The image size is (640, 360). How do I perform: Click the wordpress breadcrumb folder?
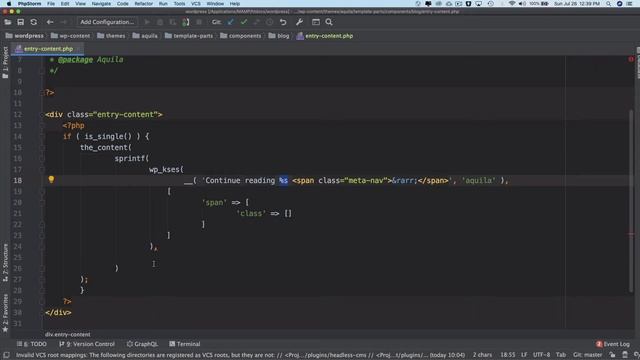click(24, 36)
